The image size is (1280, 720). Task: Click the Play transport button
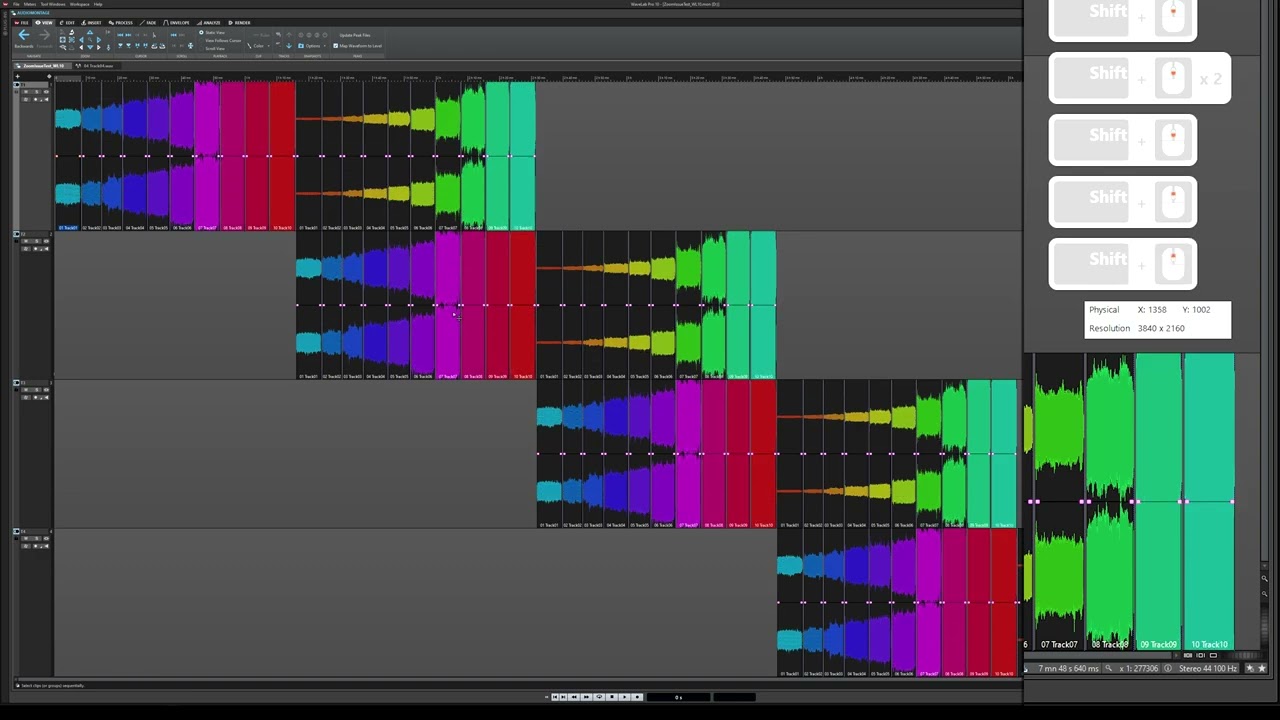pos(625,697)
